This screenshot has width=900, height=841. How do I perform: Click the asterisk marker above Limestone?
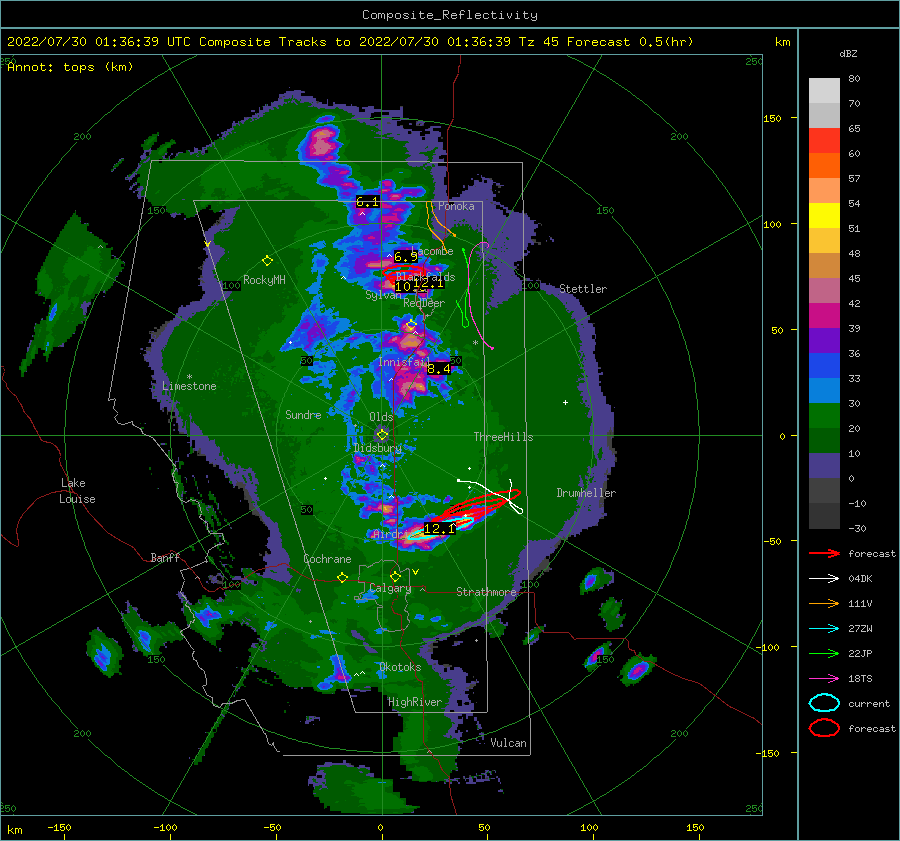pos(189,377)
